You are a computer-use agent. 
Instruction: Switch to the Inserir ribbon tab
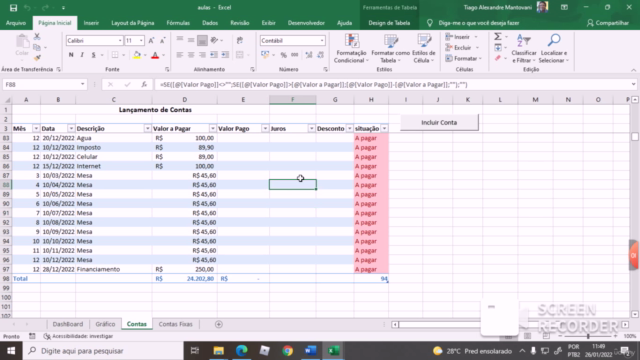pos(91,23)
